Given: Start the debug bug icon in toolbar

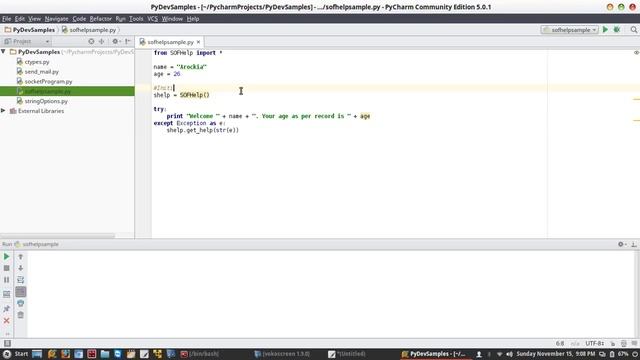Looking at the screenshot, I should [617, 30].
